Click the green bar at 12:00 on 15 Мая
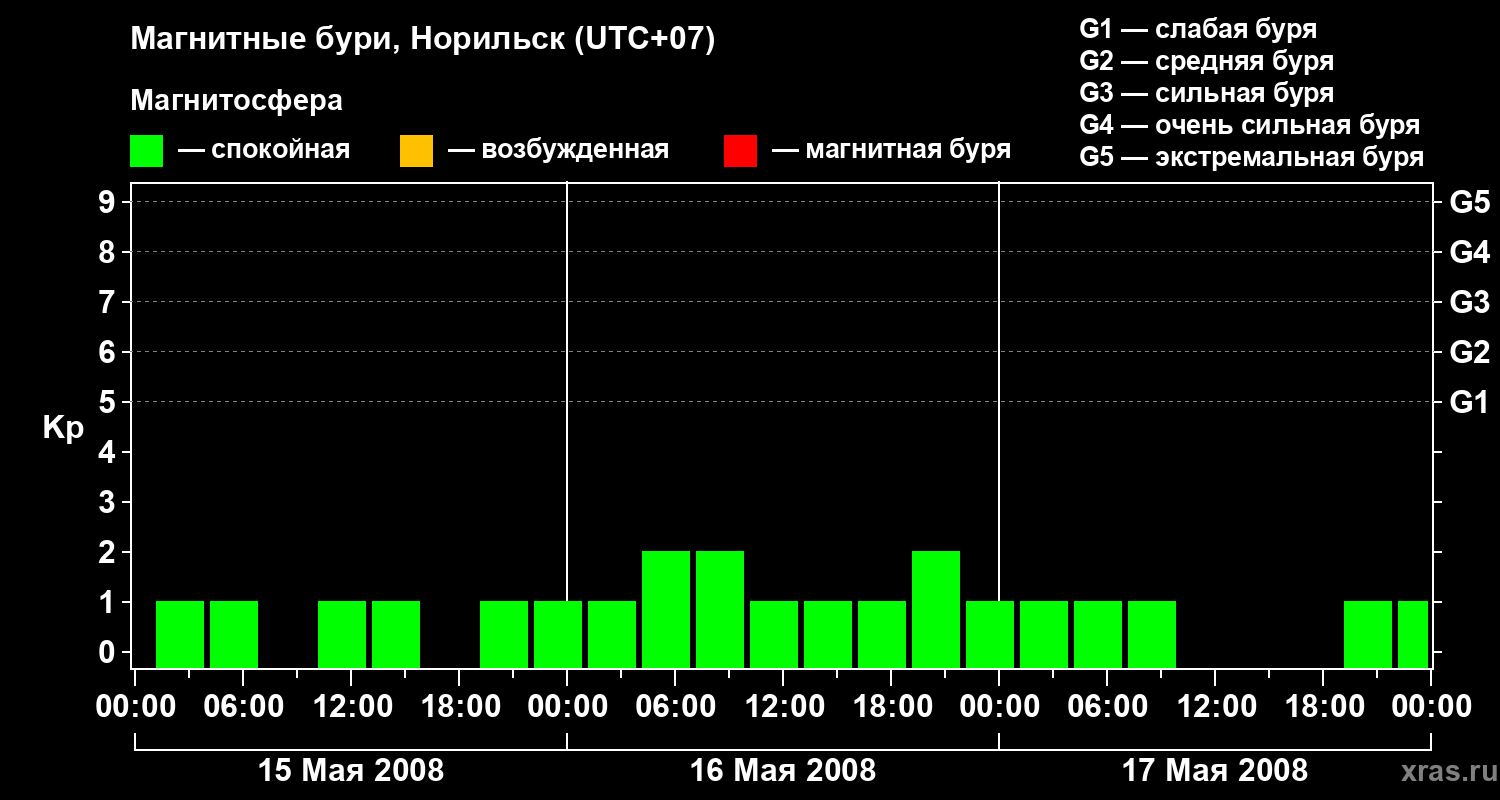 [342, 634]
